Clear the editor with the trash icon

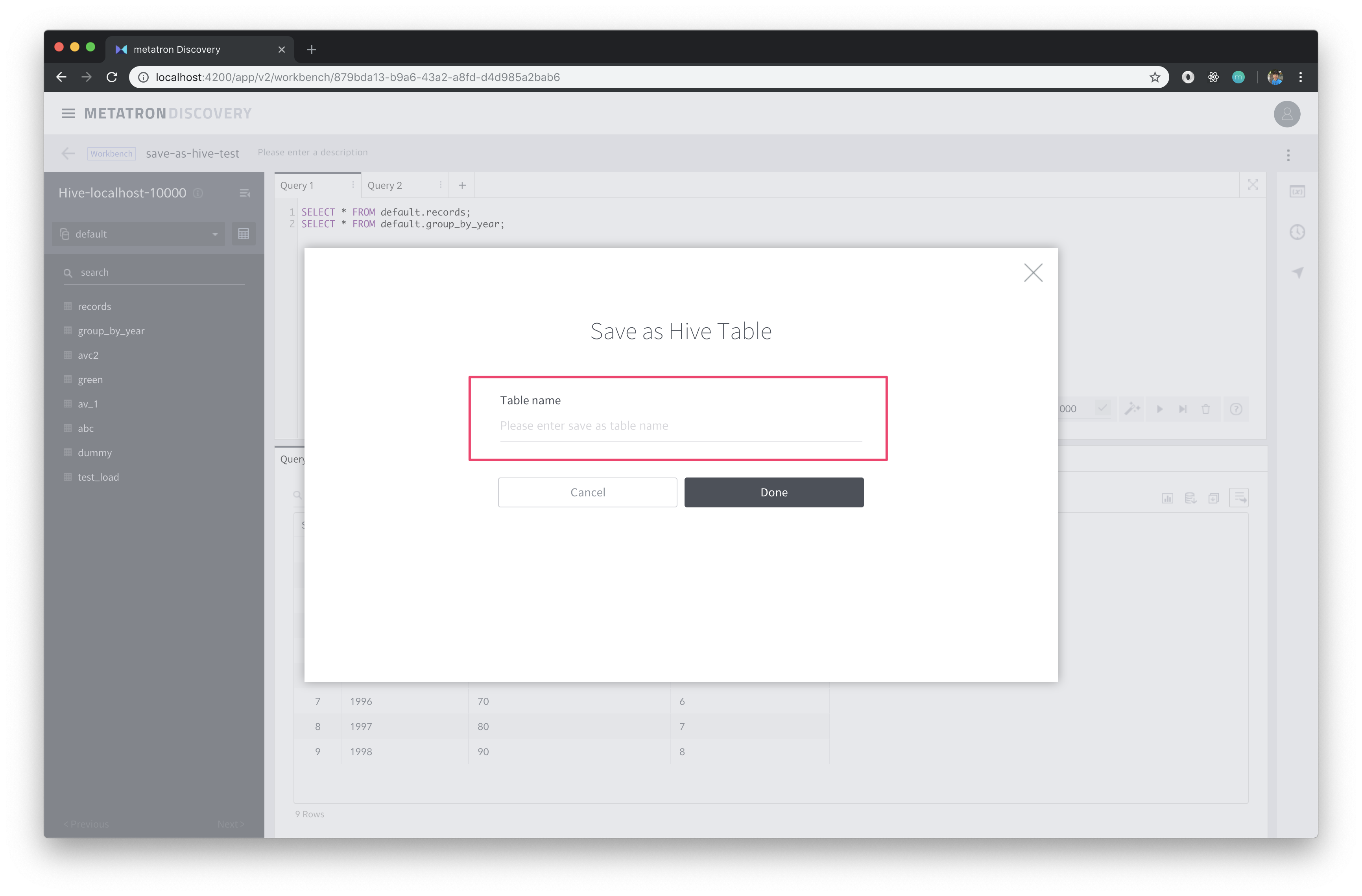1205,409
